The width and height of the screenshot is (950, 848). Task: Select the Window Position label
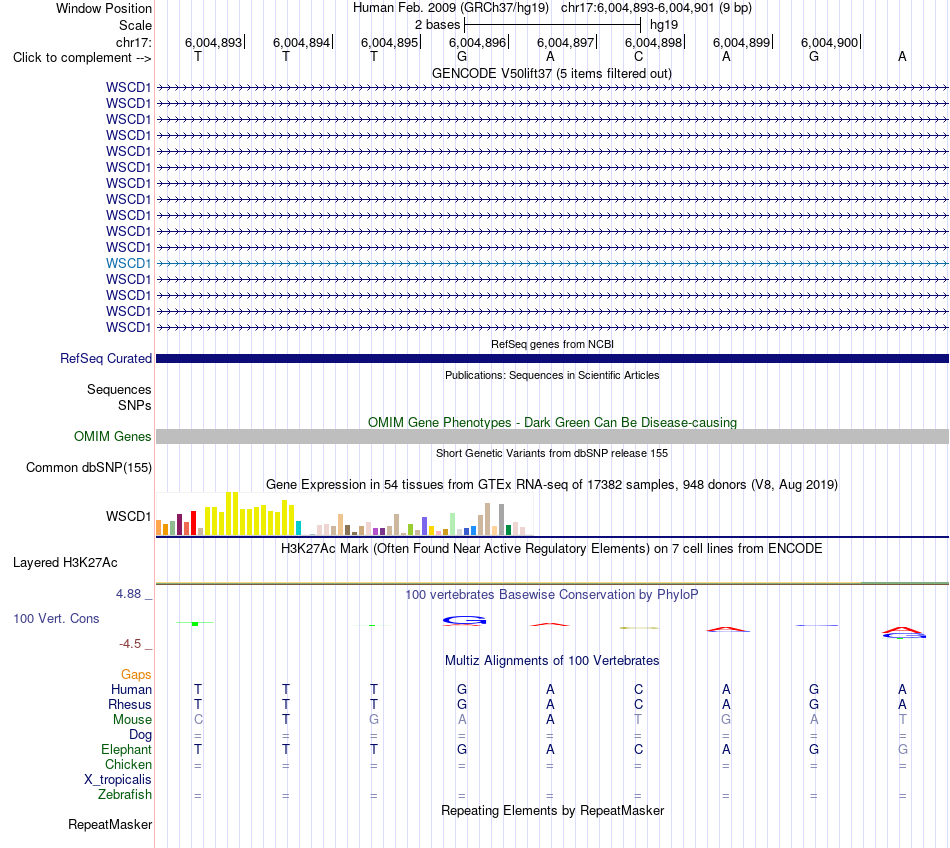coord(104,8)
